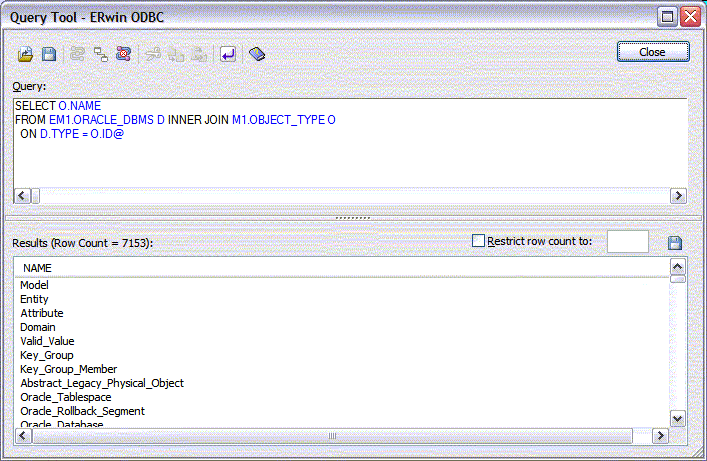Maximize the Query Tool window
707x461 pixels.
667,17
